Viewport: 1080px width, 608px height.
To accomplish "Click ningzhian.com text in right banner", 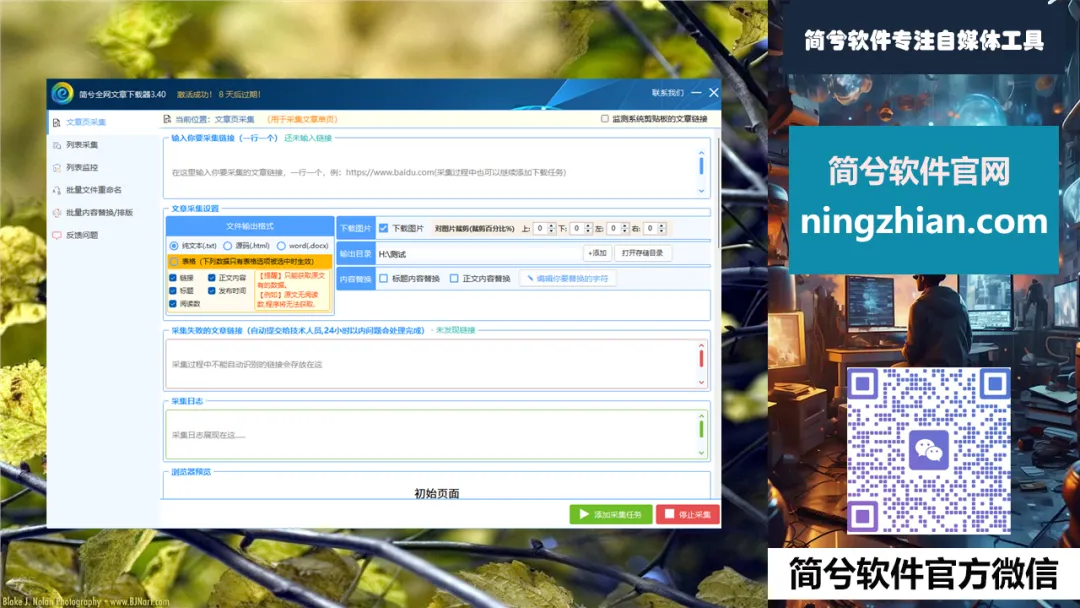I will point(924,222).
